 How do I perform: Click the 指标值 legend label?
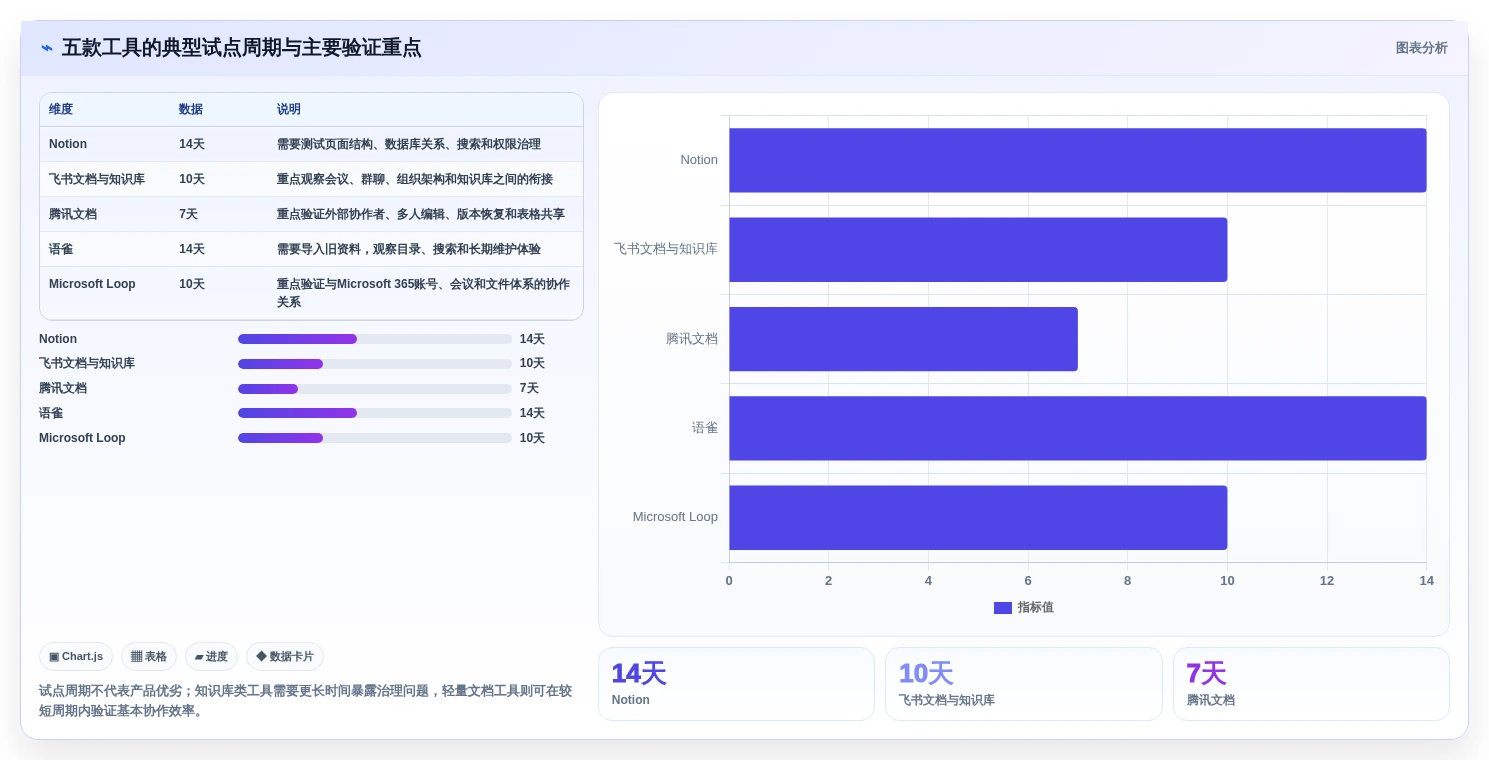tap(1036, 608)
